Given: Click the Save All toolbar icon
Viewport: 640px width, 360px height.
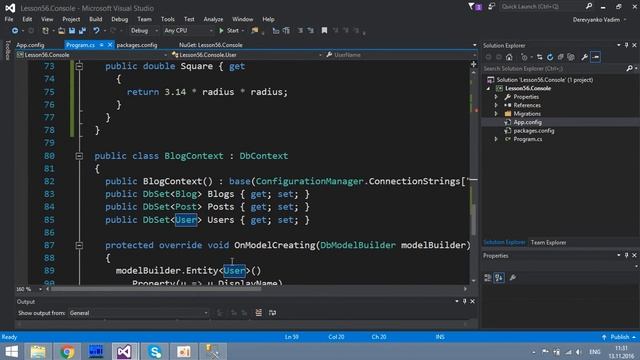Looking at the screenshot, I should coord(83,31).
